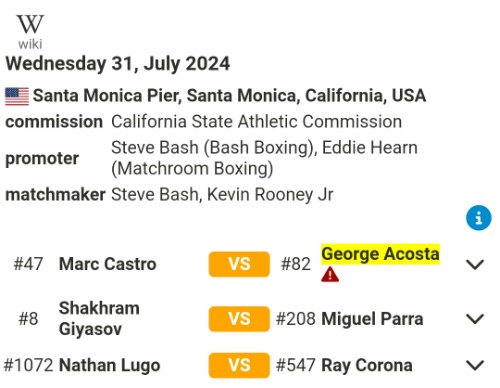500x388 pixels.
Task: Open Marc Castro's boxer profile
Action: [x=107, y=264]
